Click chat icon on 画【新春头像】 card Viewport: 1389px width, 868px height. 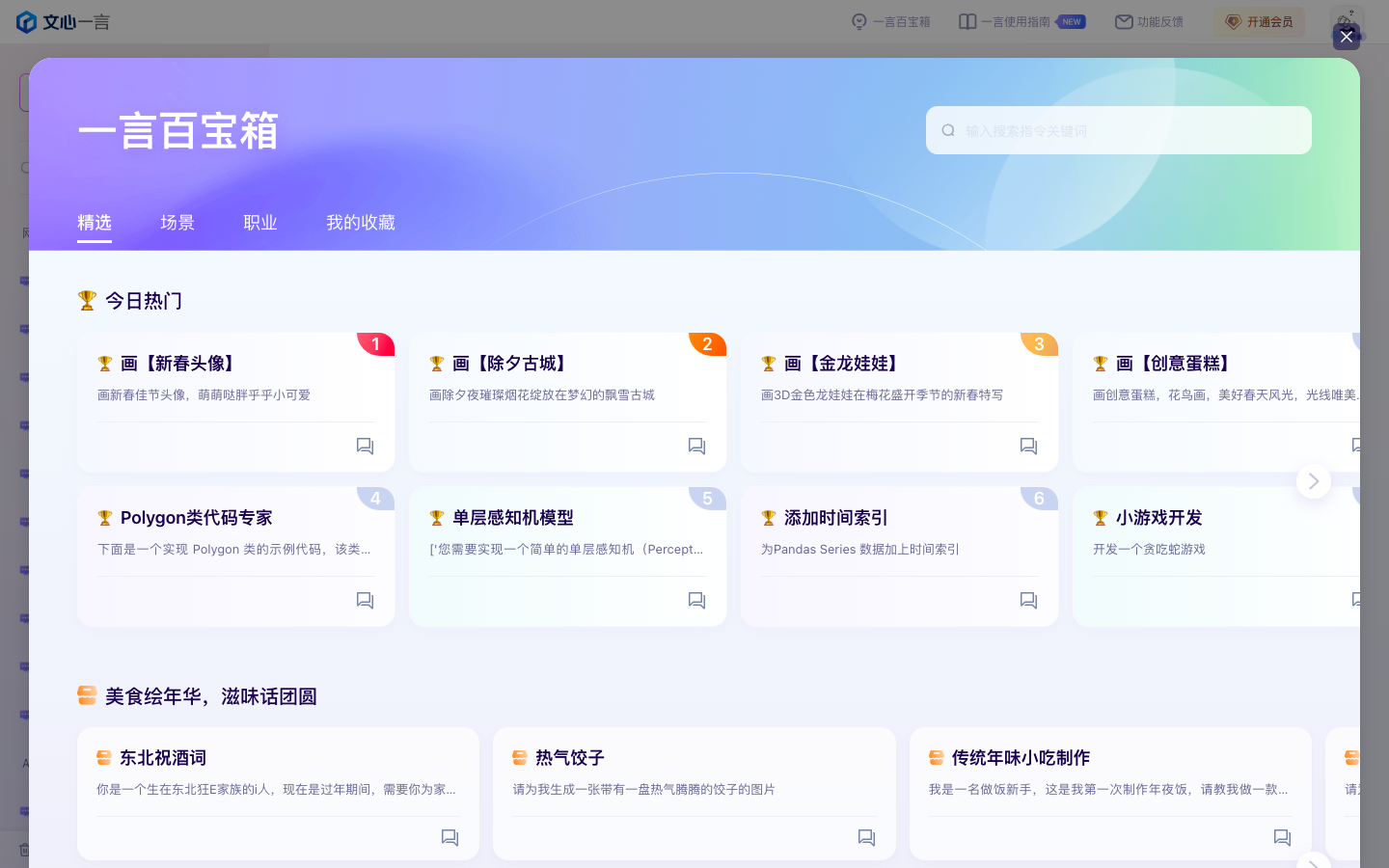click(365, 446)
